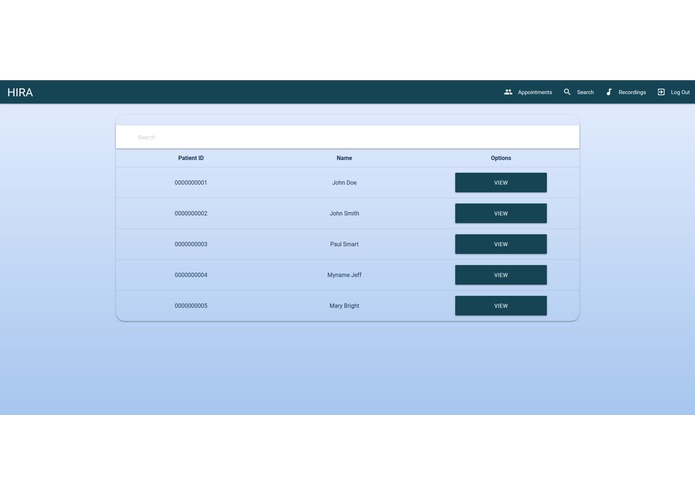View patient John Doe record

[x=501, y=183]
